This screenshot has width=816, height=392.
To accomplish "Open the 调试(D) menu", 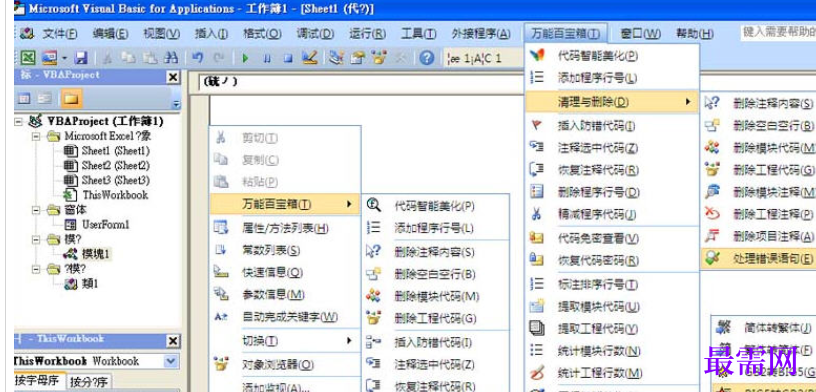I will 315,34.
